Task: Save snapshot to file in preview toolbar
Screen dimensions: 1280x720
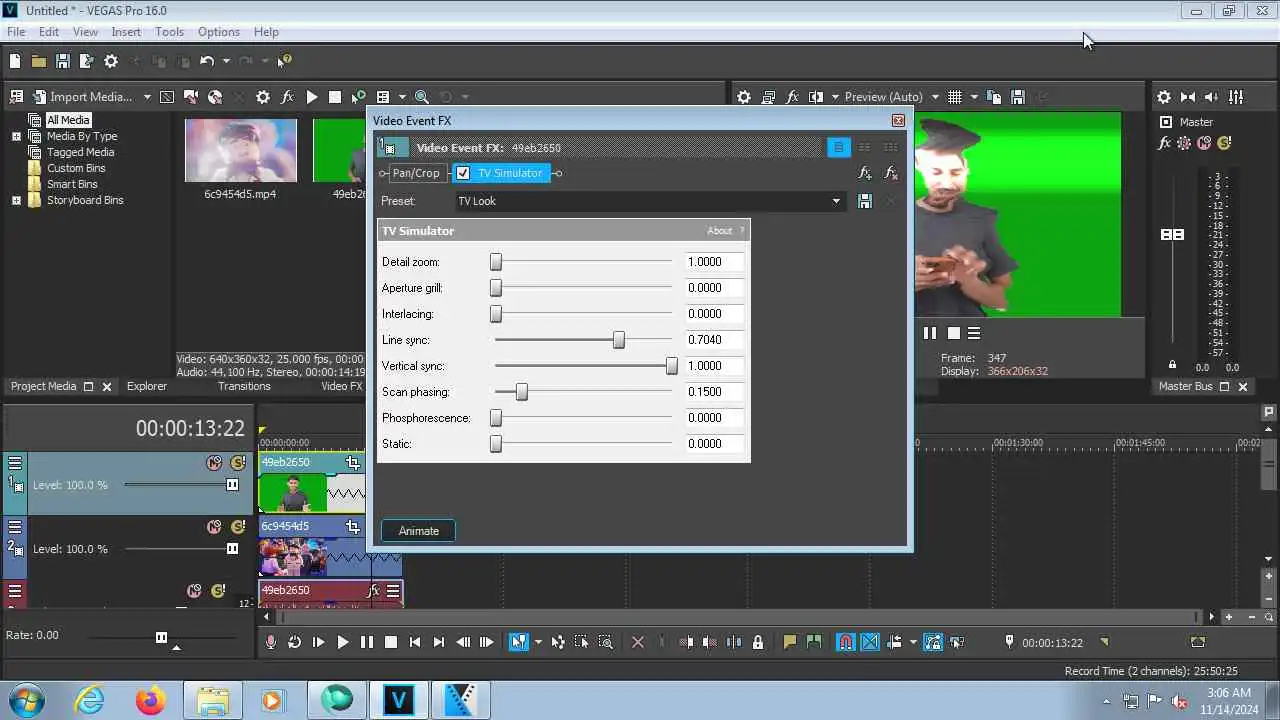Action: [1018, 97]
